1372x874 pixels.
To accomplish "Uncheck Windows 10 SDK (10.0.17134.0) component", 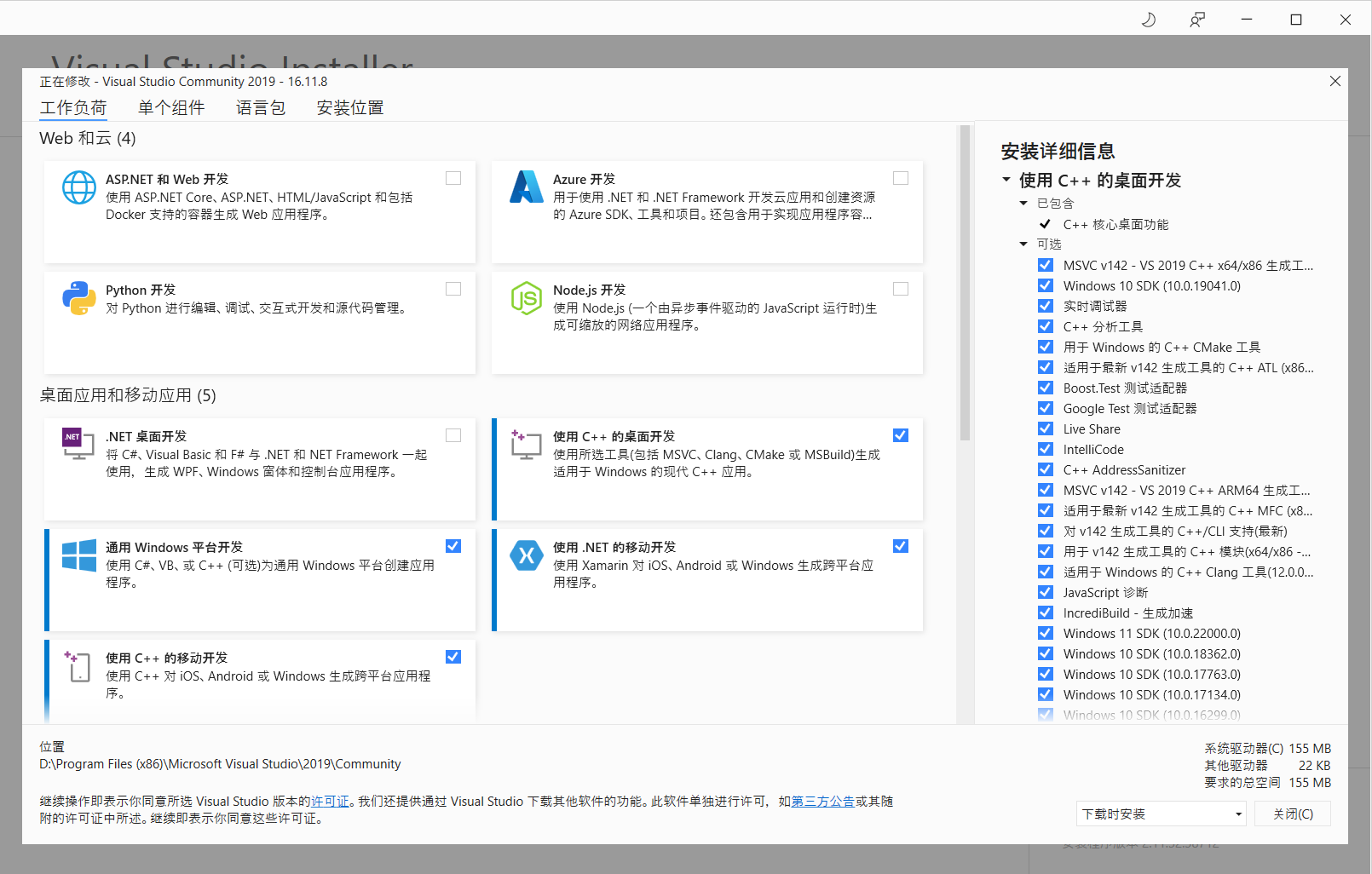I will click(x=1046, y=694).
